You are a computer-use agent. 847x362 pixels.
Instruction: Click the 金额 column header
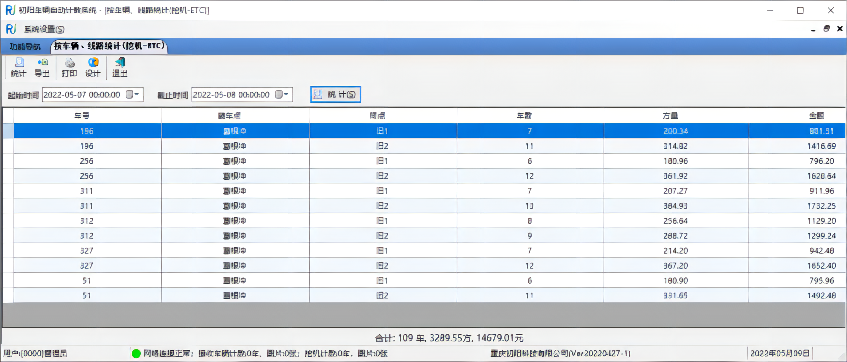[x=797, y=116]
